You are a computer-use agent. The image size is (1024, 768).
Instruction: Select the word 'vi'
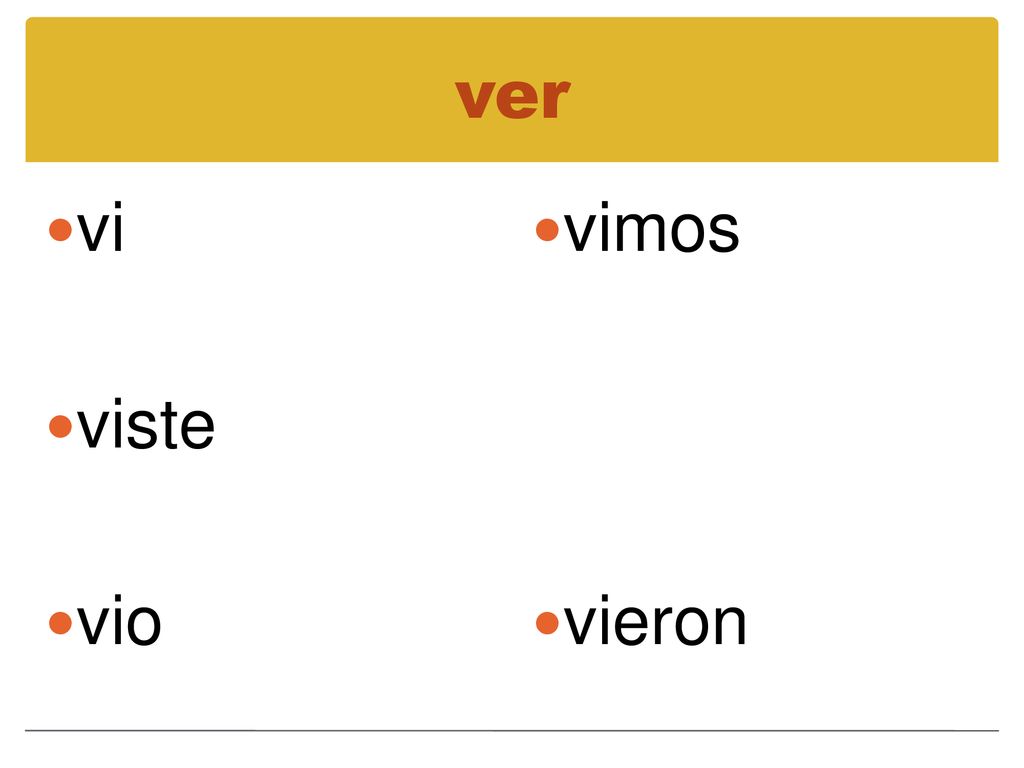[100, 227]
